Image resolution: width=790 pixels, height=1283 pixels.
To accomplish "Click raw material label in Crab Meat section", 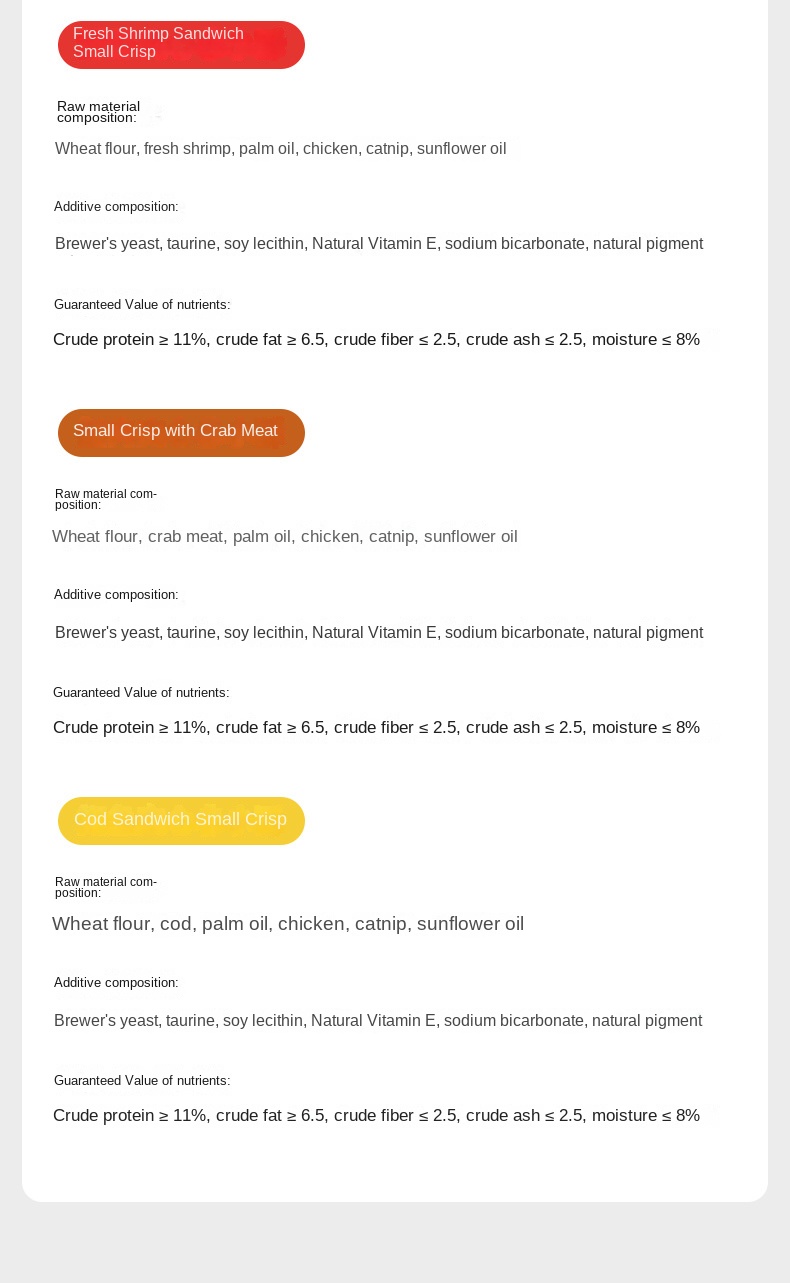I will [106, 499].
